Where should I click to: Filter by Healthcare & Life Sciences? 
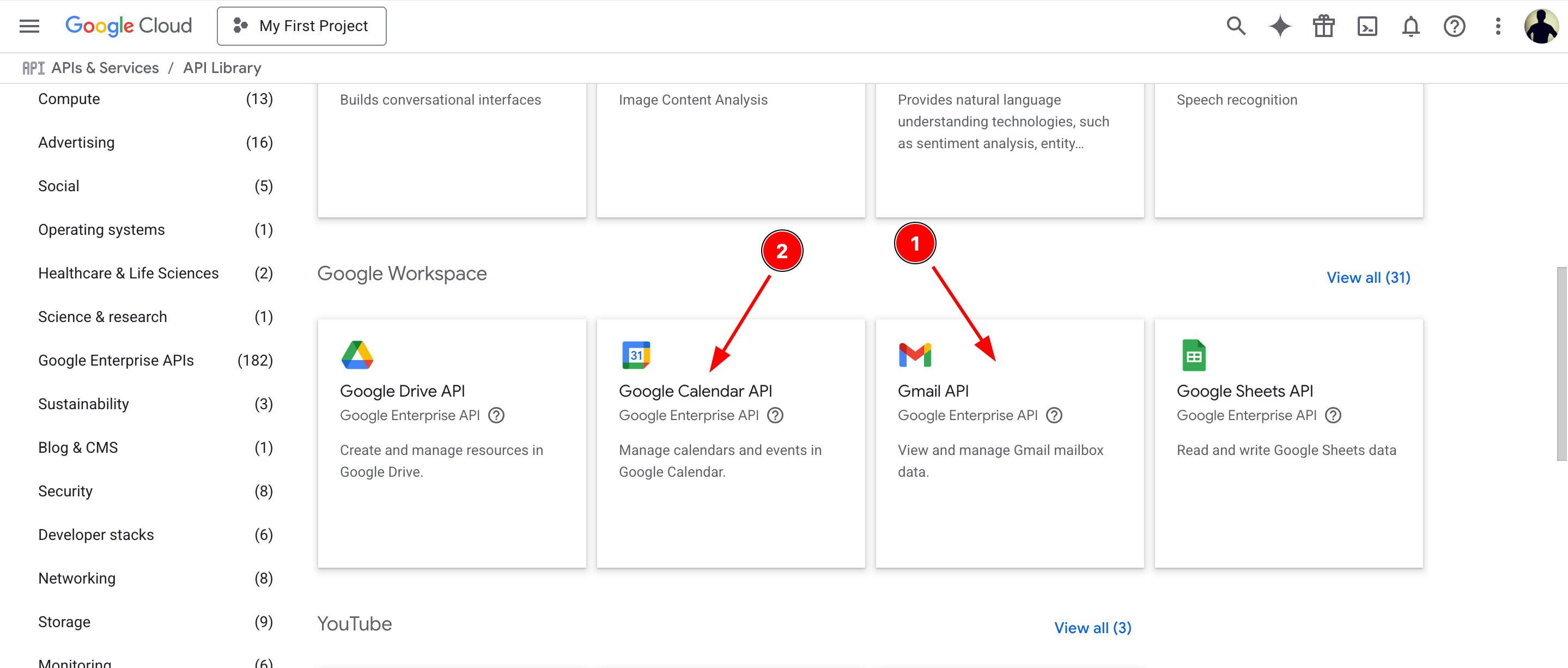click(x=155, y=274)
